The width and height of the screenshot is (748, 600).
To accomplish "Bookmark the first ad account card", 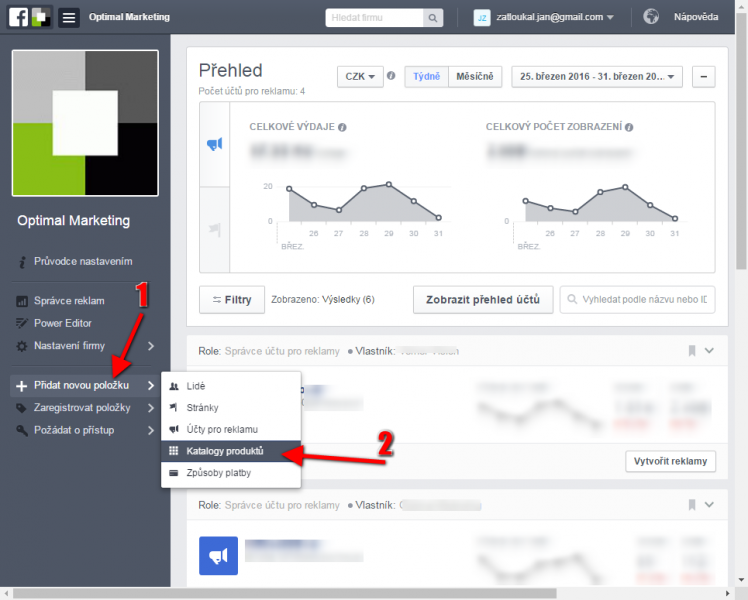I will tap(692, 351).
